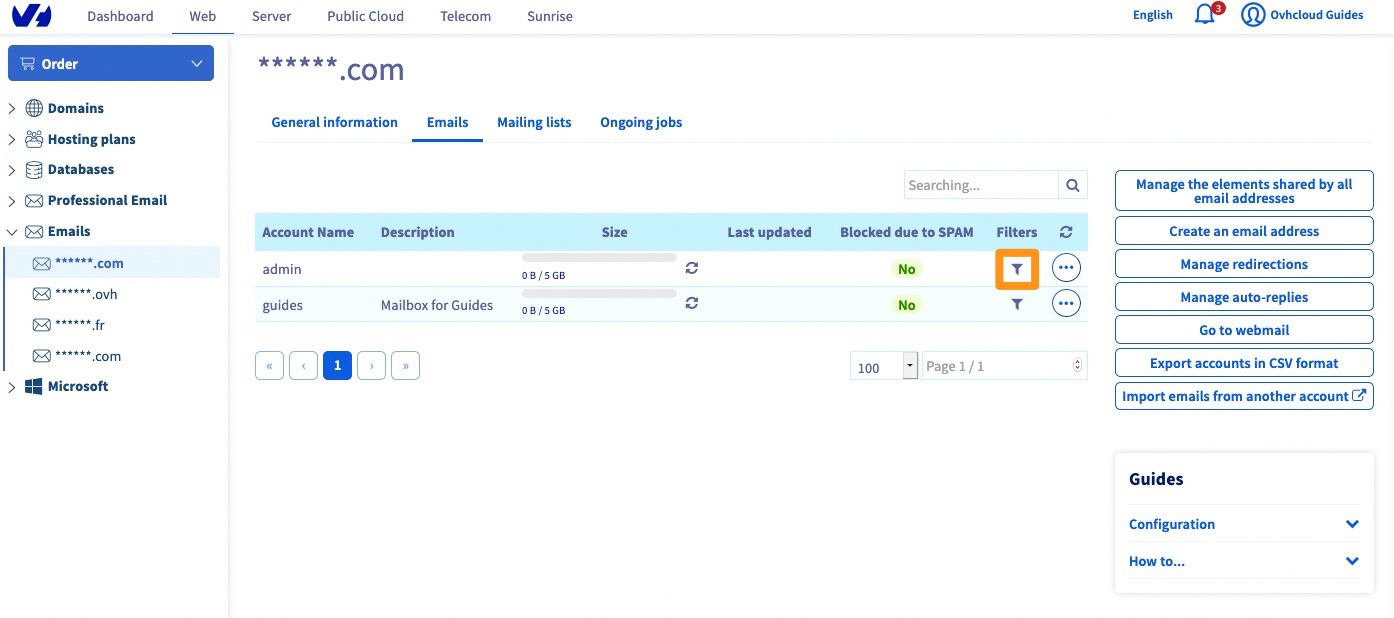Open the more-actions menu for admin
Image resolution: width=1394 pixels, height=618 pixels.
[x=1066, y=269]
